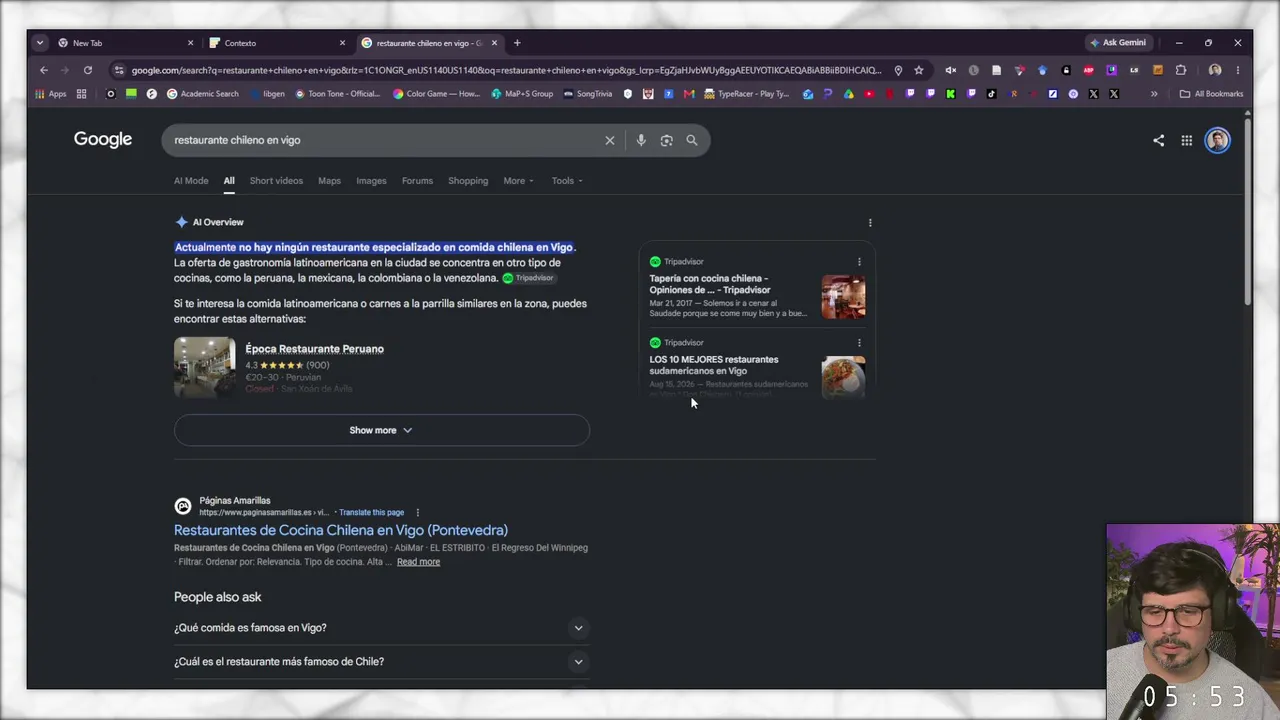This screenshot has width=1280, height=720.
Task: Click Translate this page link
Action: click(371, 513)
